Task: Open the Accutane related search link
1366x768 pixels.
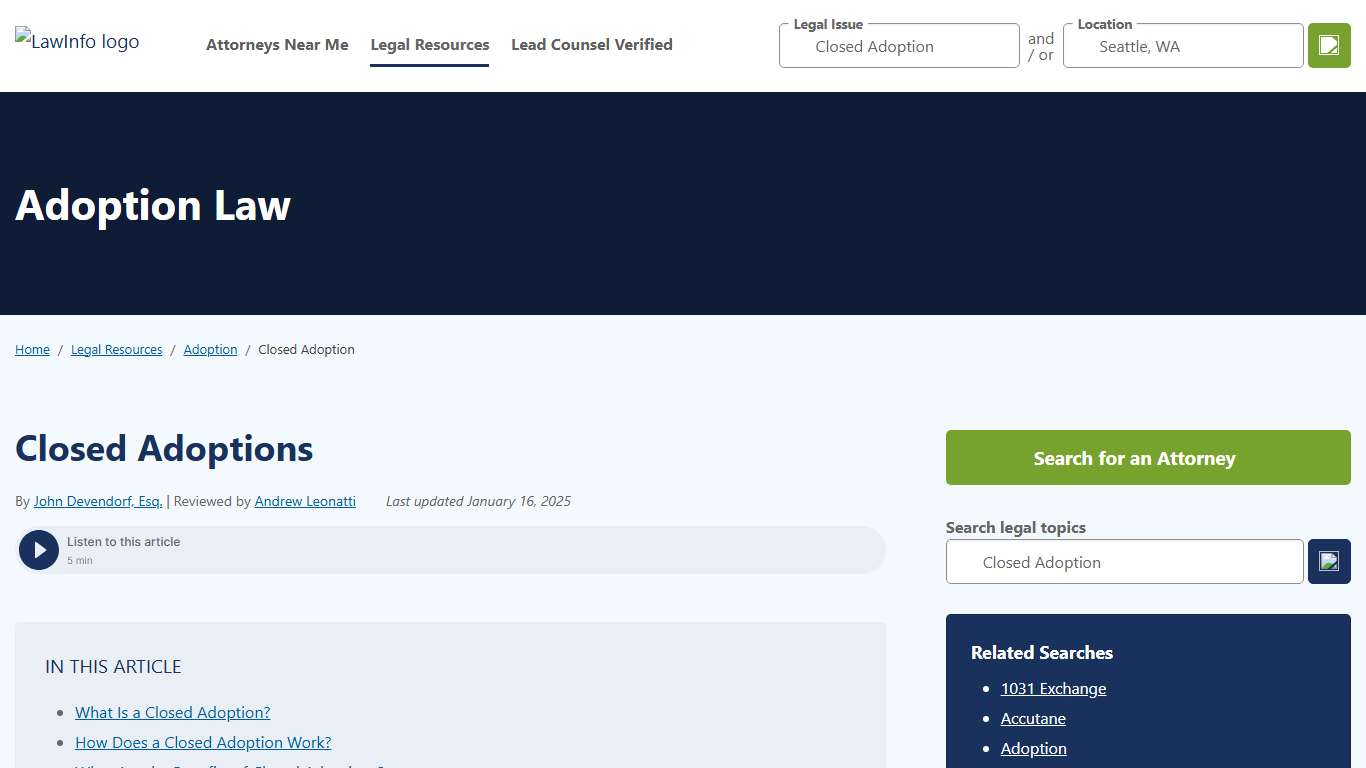Action: pos(1033,719)
